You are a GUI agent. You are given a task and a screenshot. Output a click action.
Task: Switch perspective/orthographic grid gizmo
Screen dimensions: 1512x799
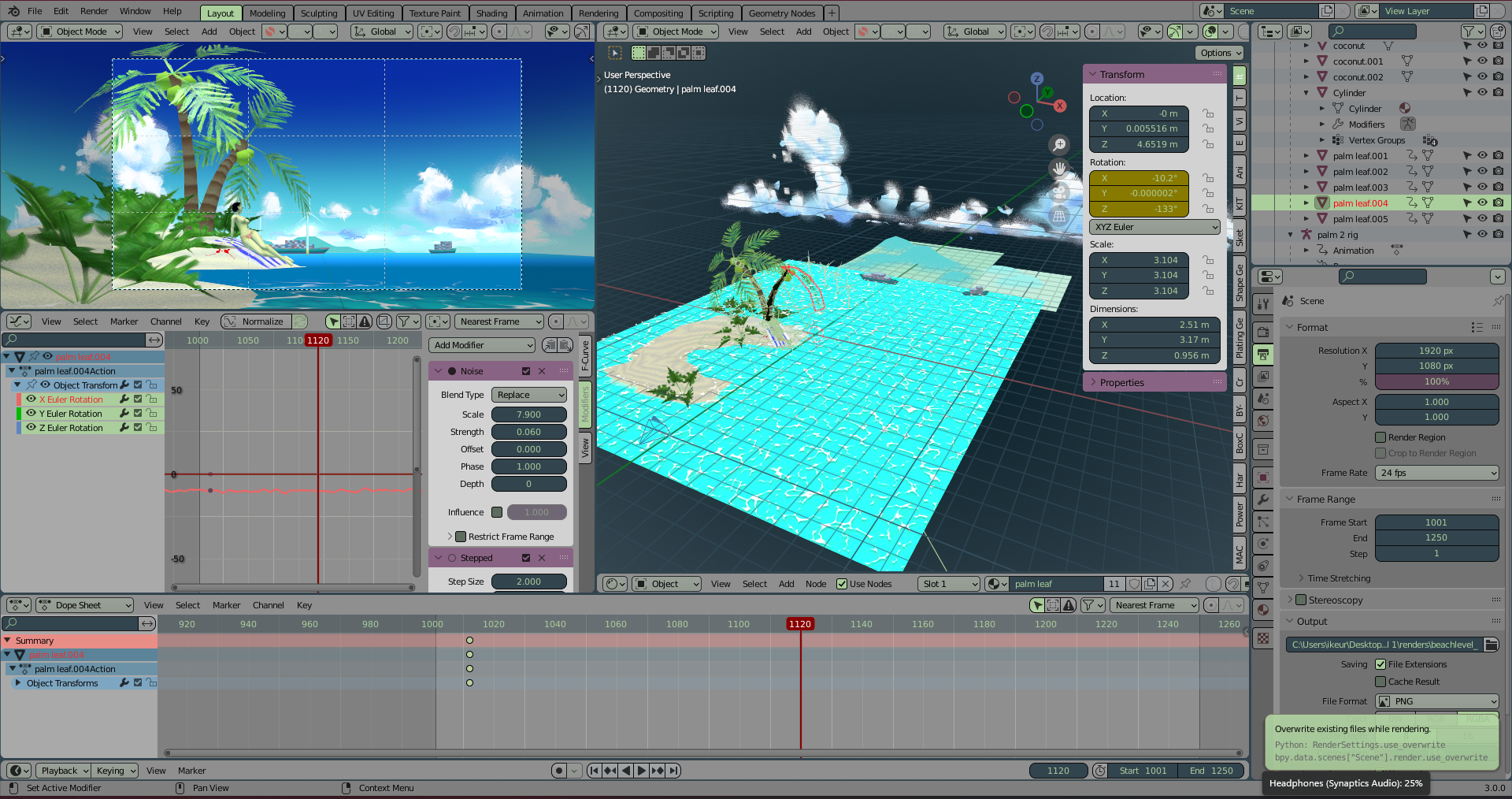[x=1059, y=215]
